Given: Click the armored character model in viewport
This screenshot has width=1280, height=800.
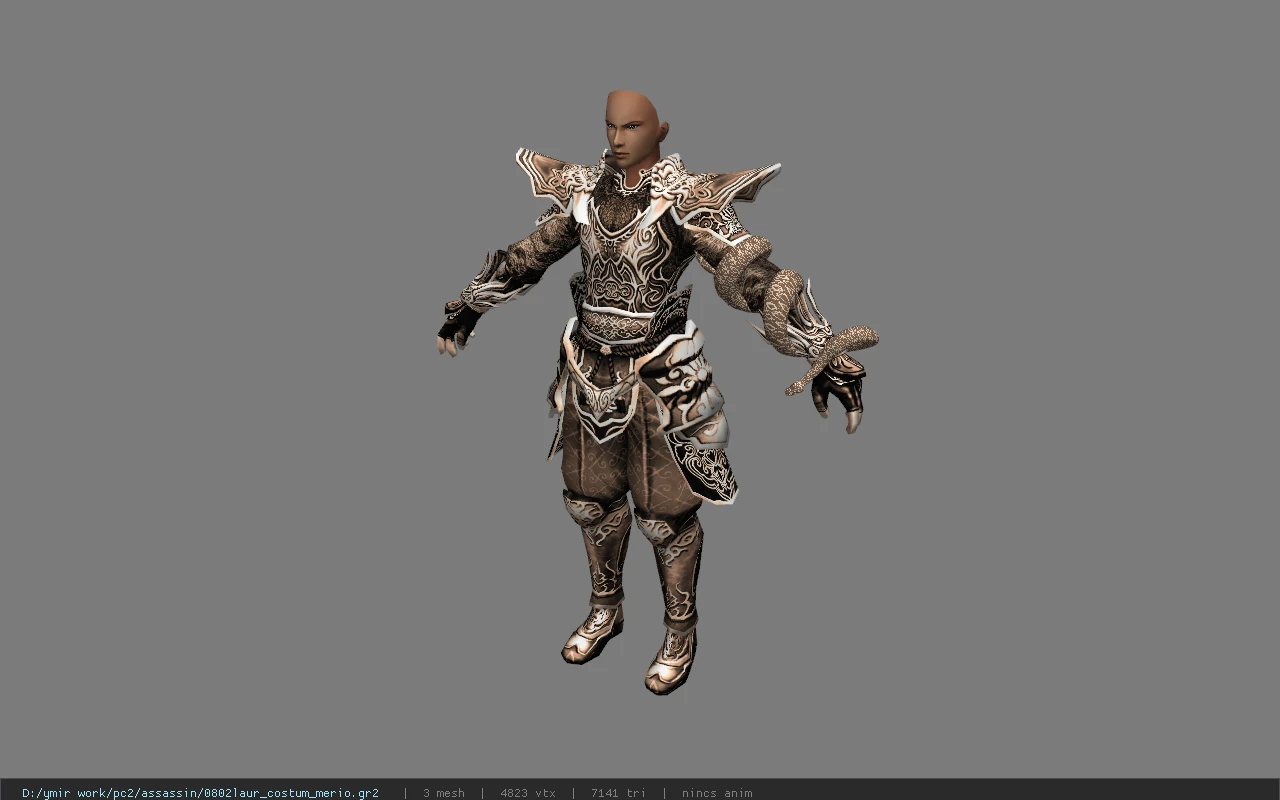Looking at the screenshot, I should coord(656,392).
